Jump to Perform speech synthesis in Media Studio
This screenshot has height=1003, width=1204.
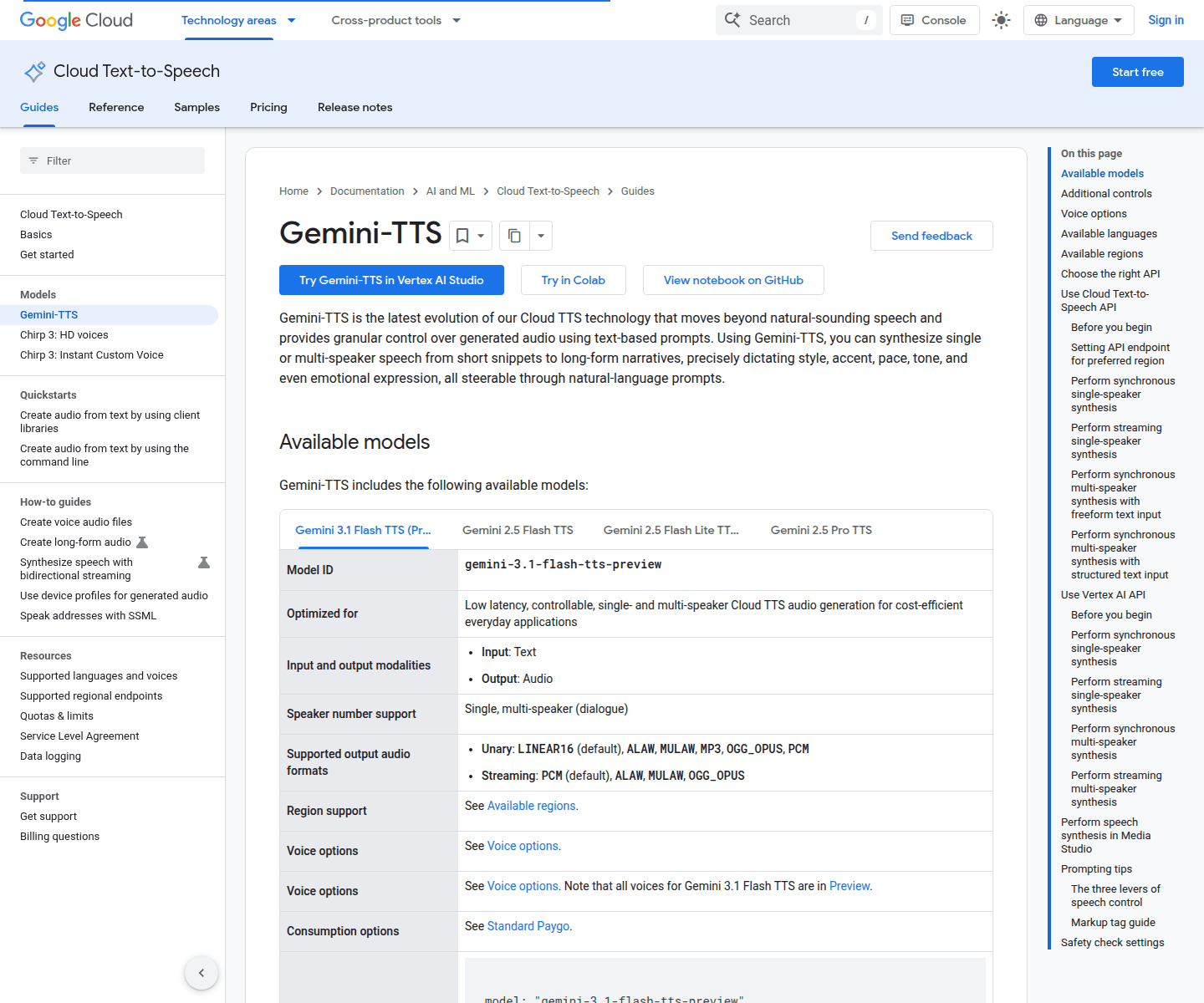click(x=1105, y=836)
